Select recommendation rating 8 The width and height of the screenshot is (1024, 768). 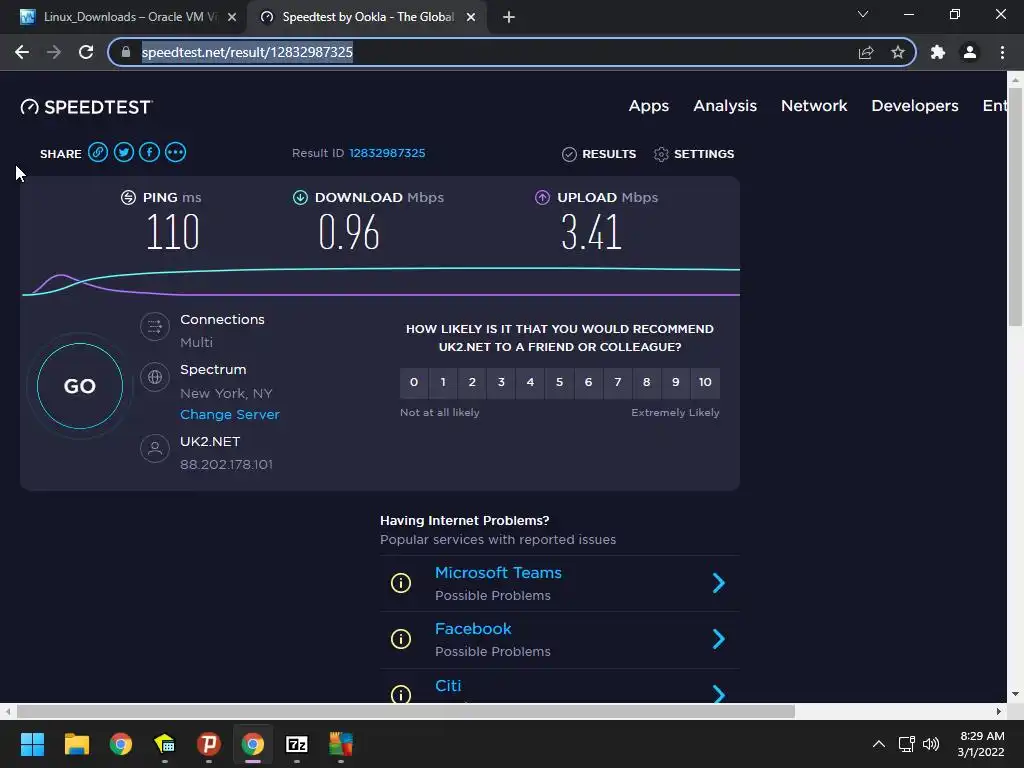tap(647, 383)
